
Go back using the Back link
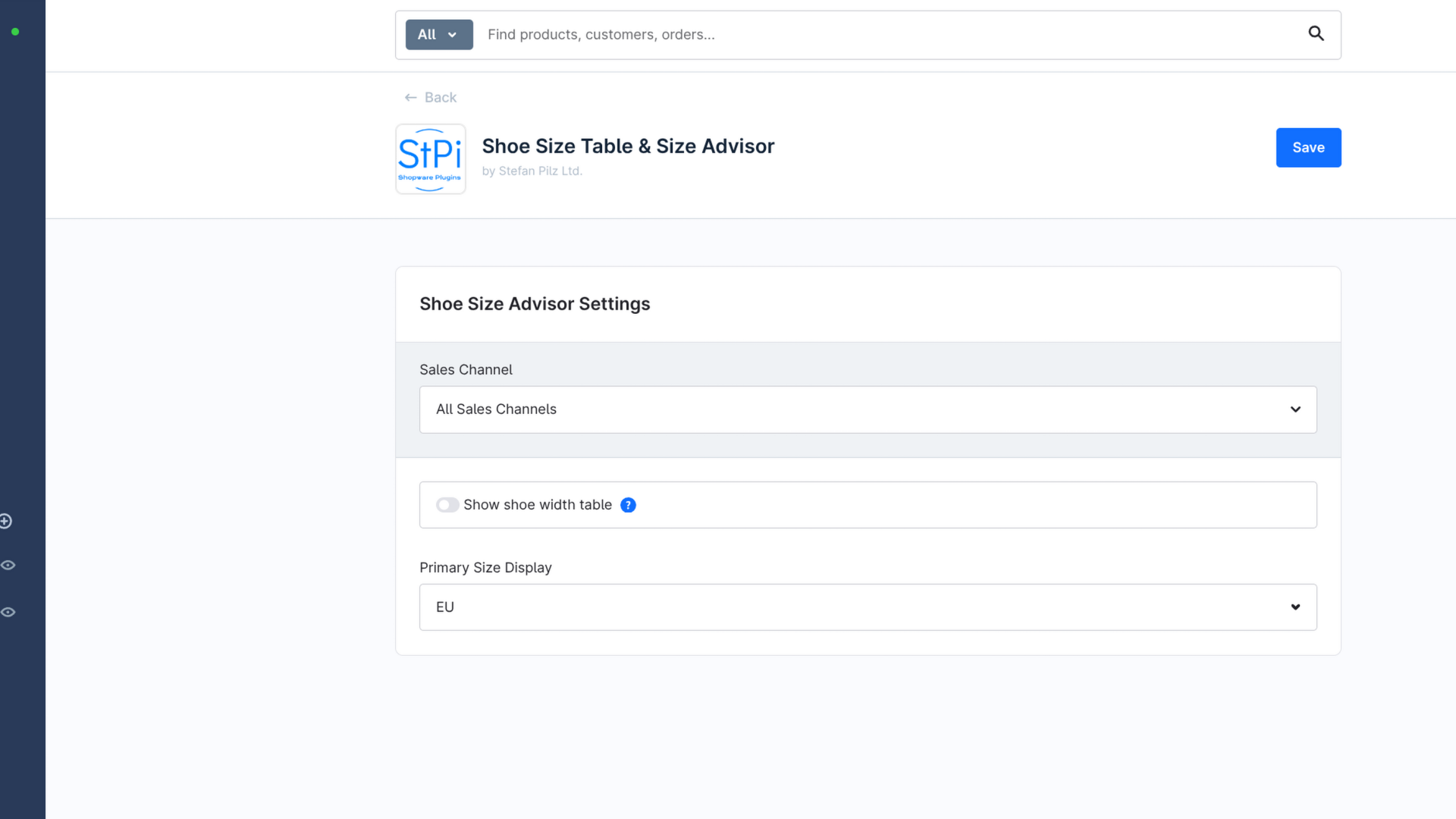[440, 98]
